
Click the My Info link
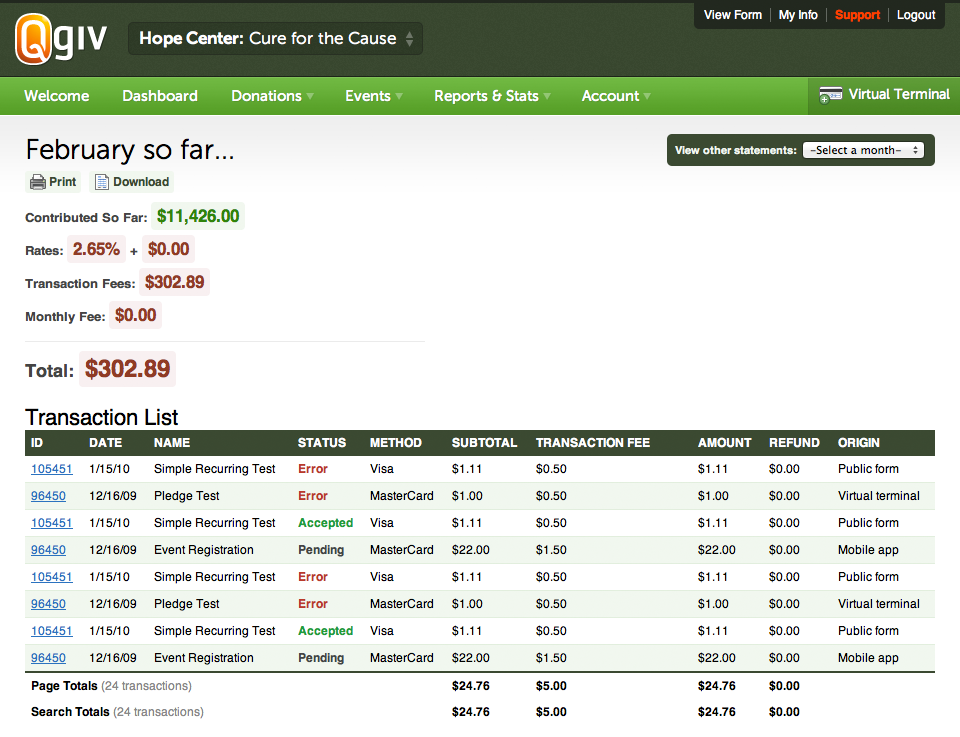point(798,15)
